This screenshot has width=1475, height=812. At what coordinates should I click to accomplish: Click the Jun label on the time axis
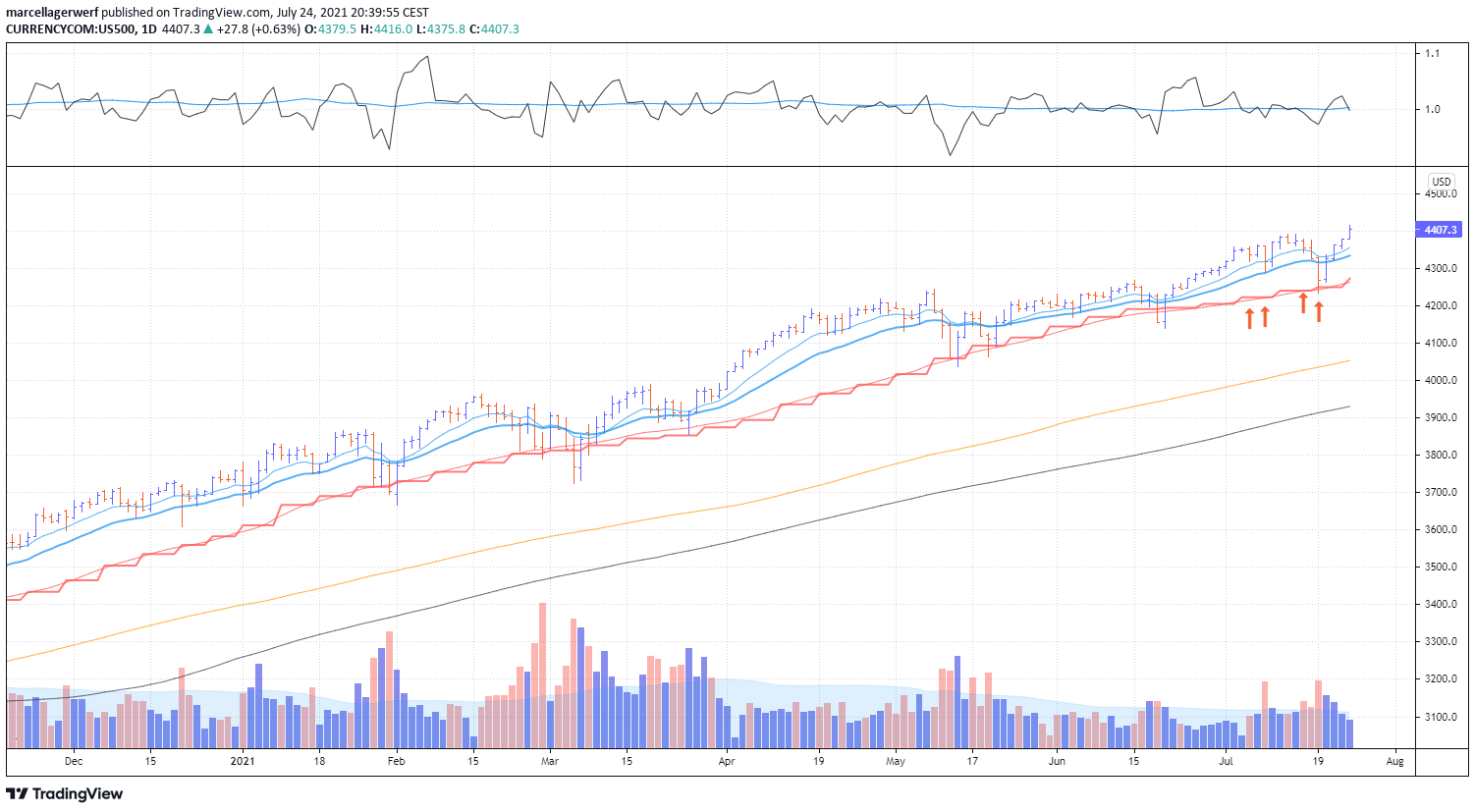pyautogui.click(x=1057, y=761)
